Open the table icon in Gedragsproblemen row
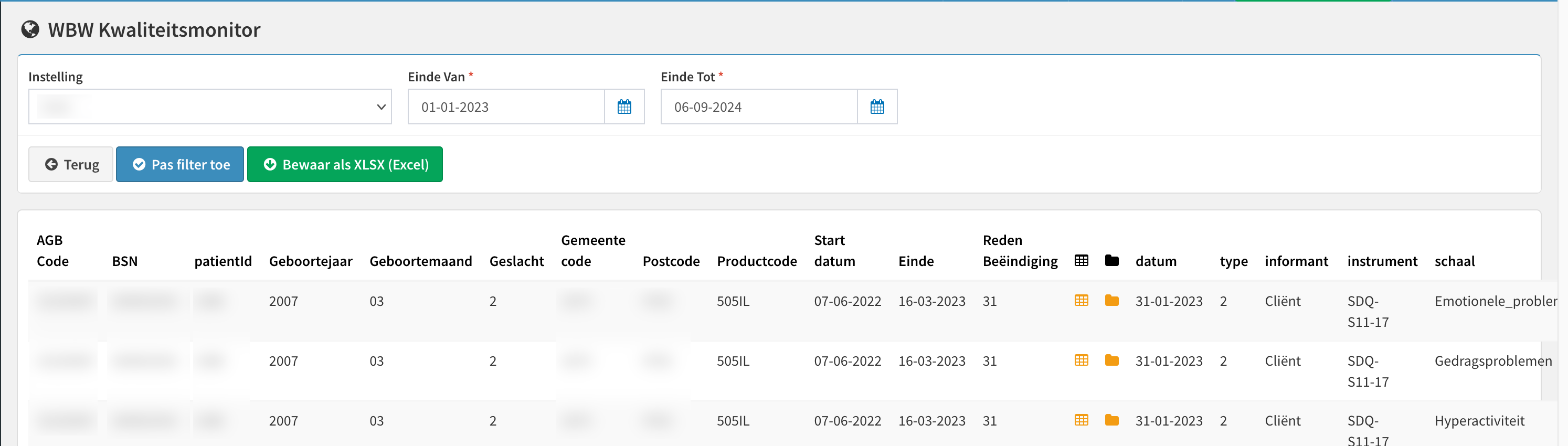1568x446 pixels. 1082,360
